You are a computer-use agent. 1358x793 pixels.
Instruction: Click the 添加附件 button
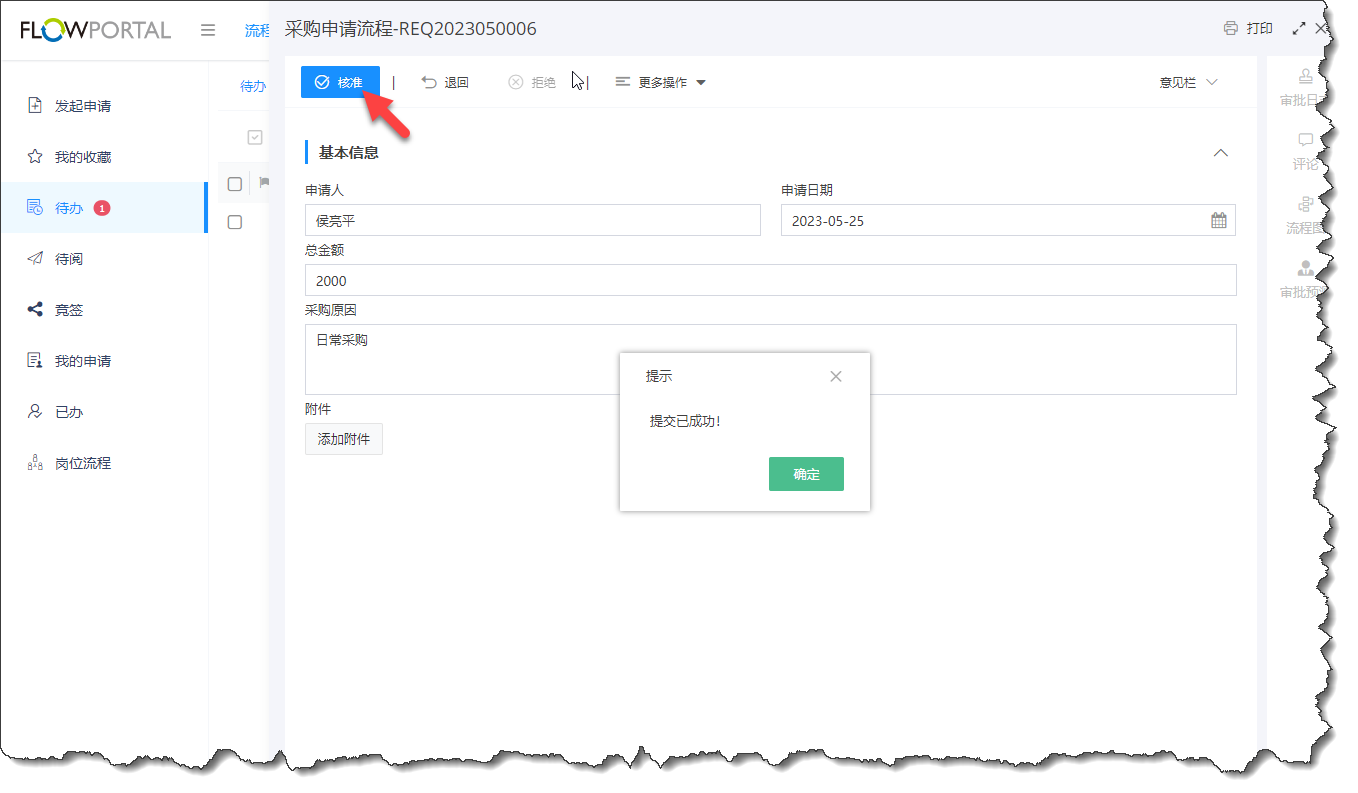(x=344, y=439)
